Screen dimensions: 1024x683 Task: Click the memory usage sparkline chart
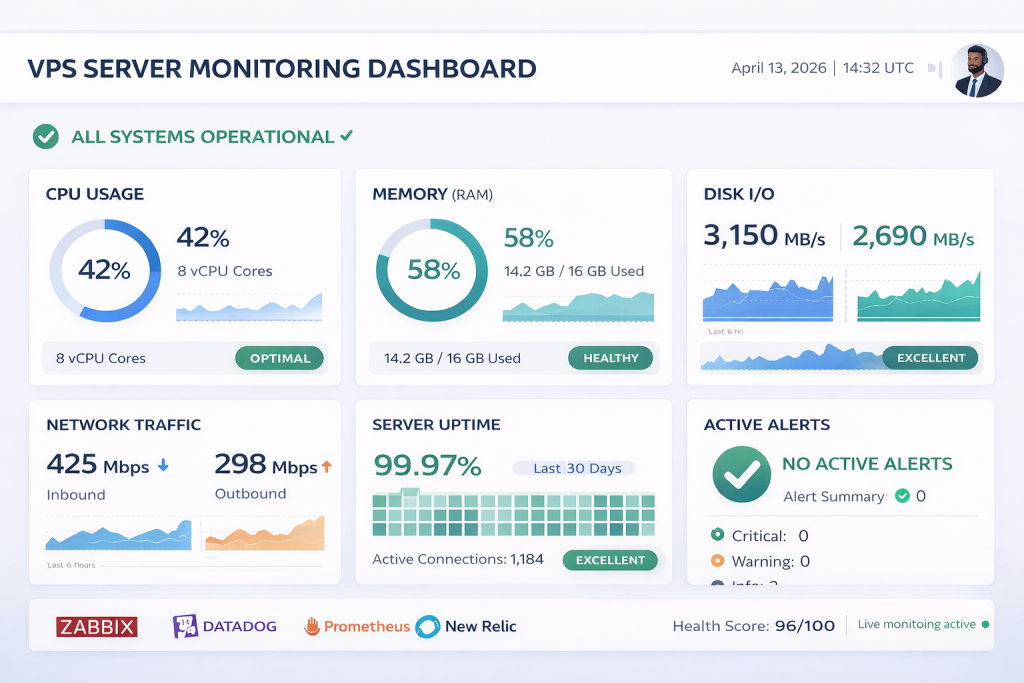578,307
